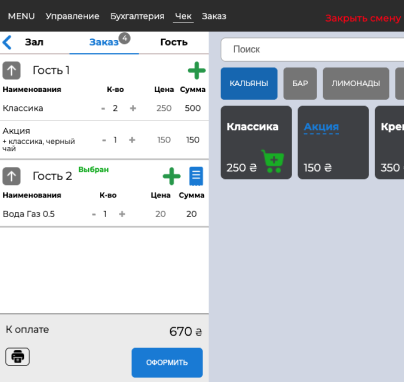This screenshot has height=382, width=404.
Task: Click the Акция row name in the order
Action: click(16, 131)
